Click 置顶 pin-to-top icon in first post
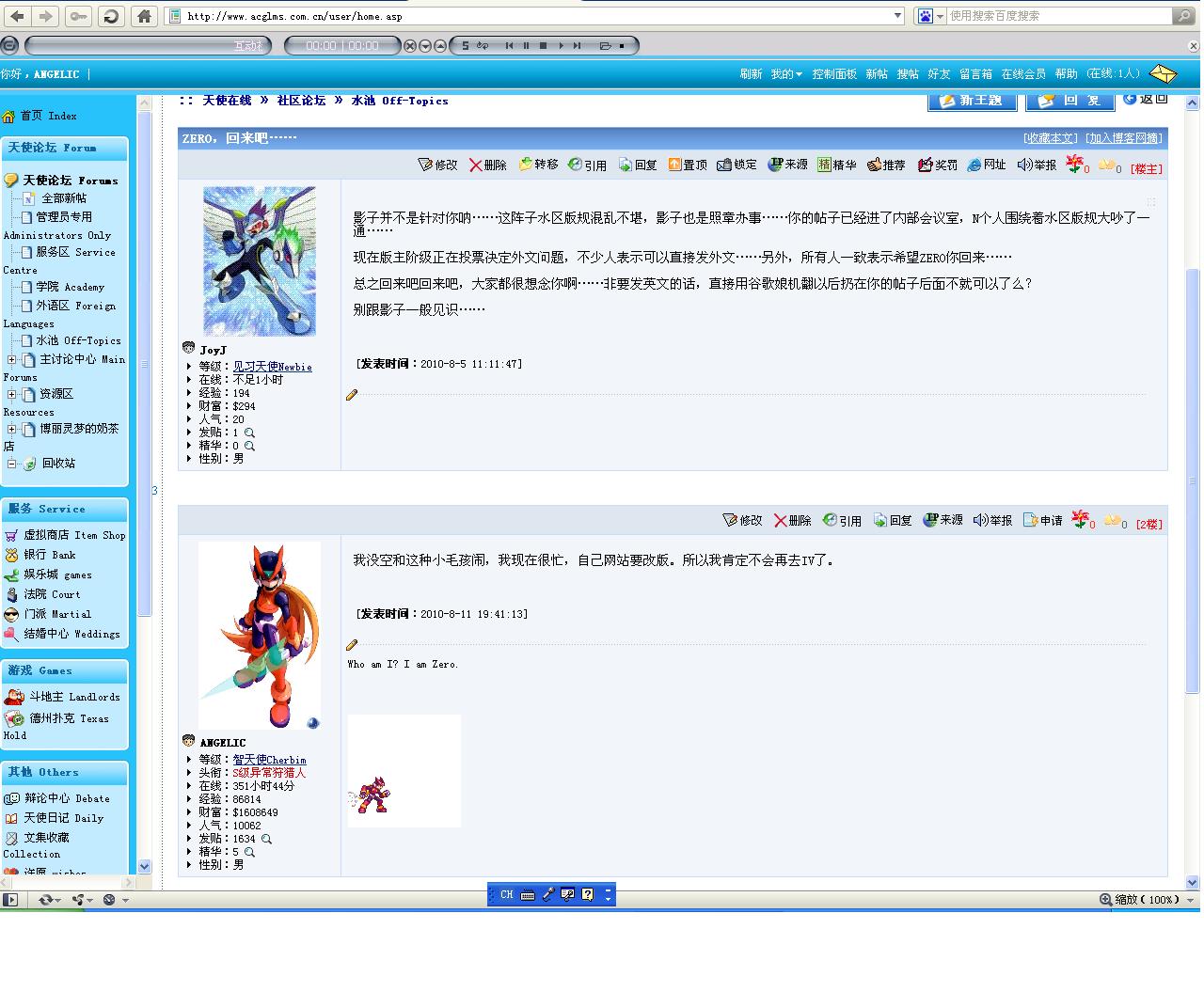Screen dimensions: 1204x992 (x=674, y=165)
